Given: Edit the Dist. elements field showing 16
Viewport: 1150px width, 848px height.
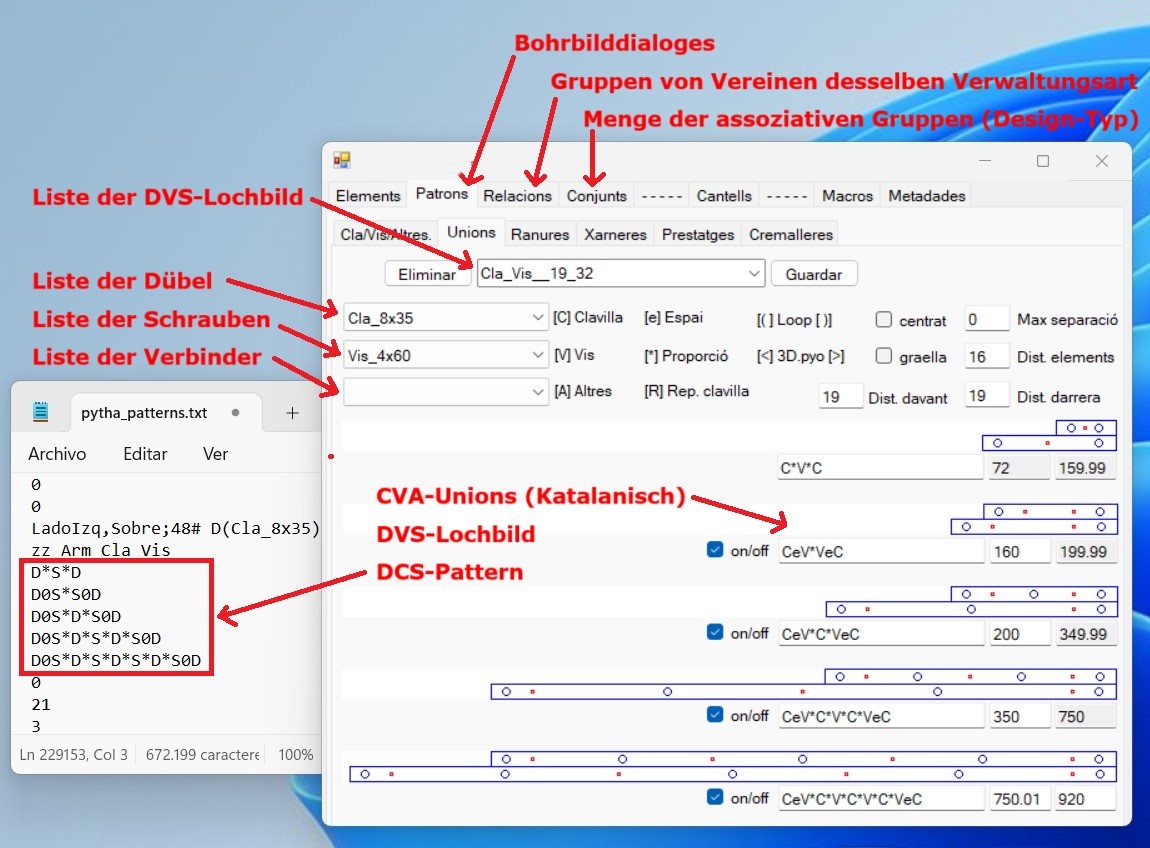Looking at the screenshot, I should point(986,357).
